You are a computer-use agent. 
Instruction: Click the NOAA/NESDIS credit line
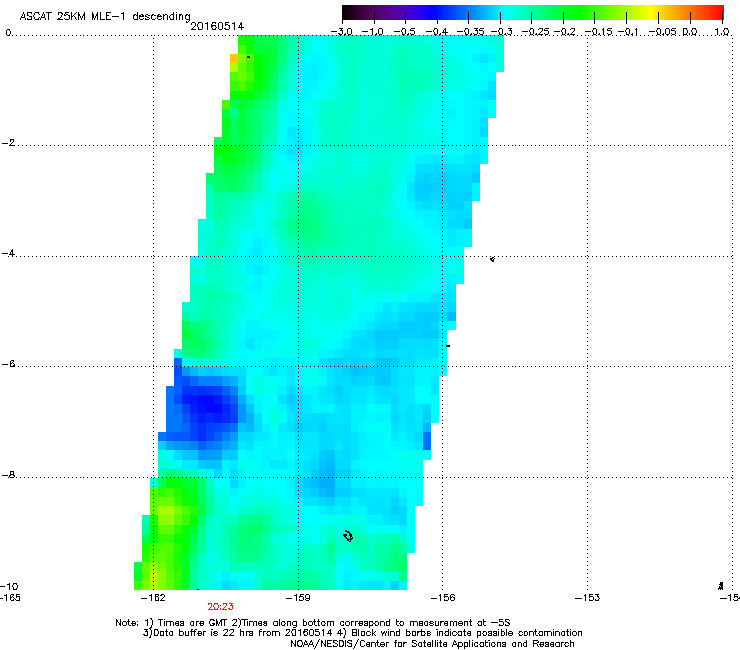[x=432, y=644]
